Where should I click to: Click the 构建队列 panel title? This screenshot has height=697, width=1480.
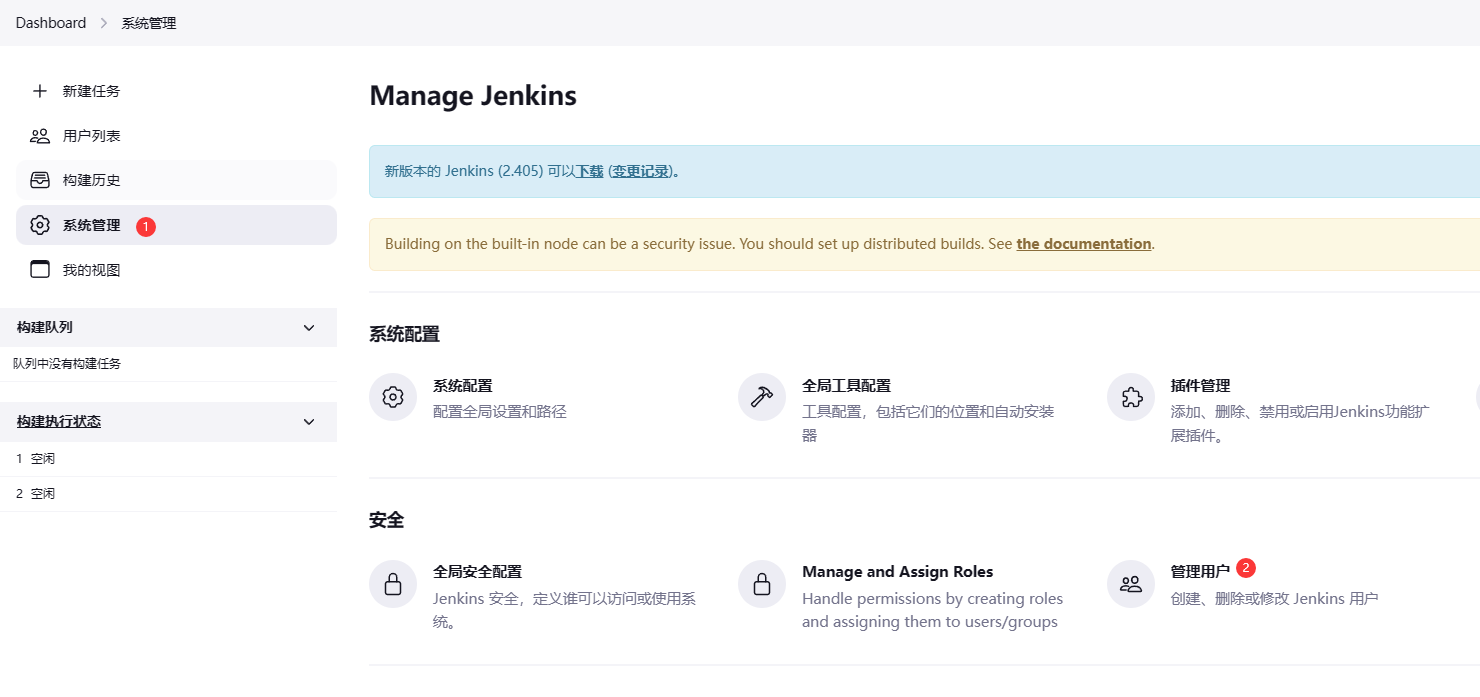coord(45,328)
